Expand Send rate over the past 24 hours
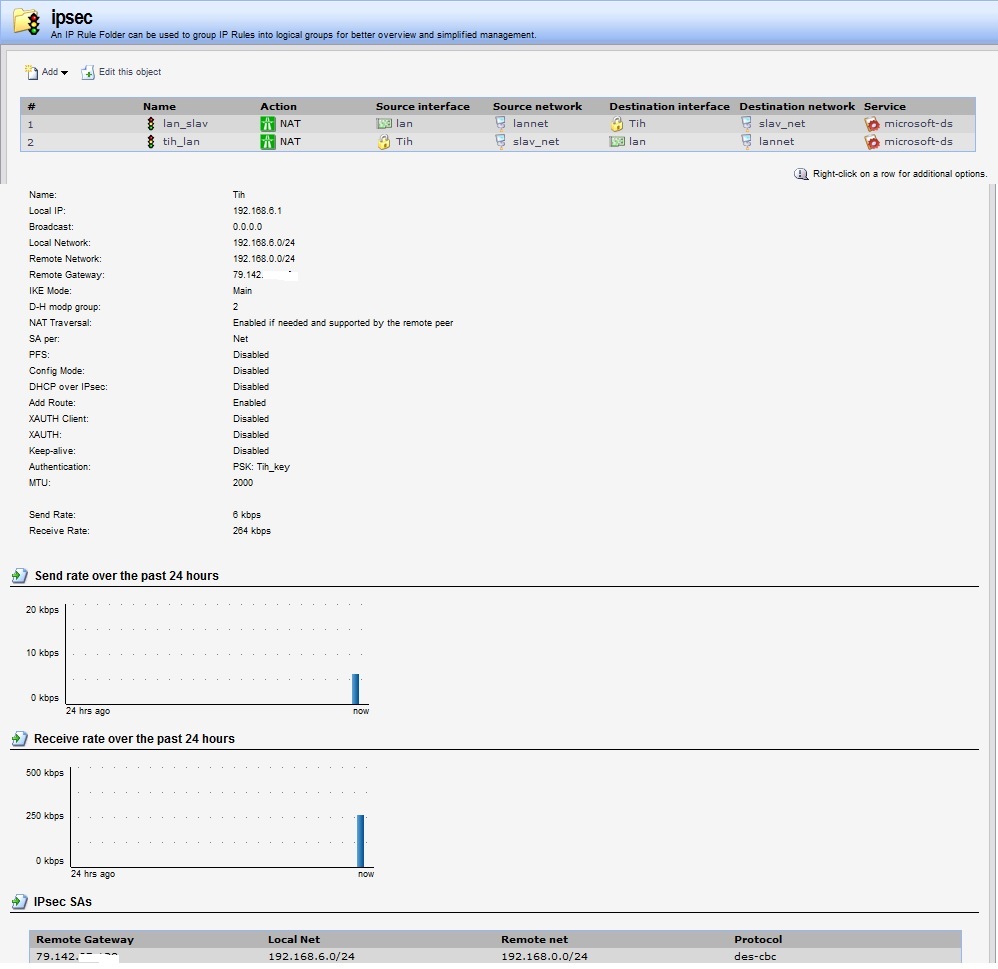The width and height of the screenshot is (998, 969). pyautogui.click(x=19, y=576)
